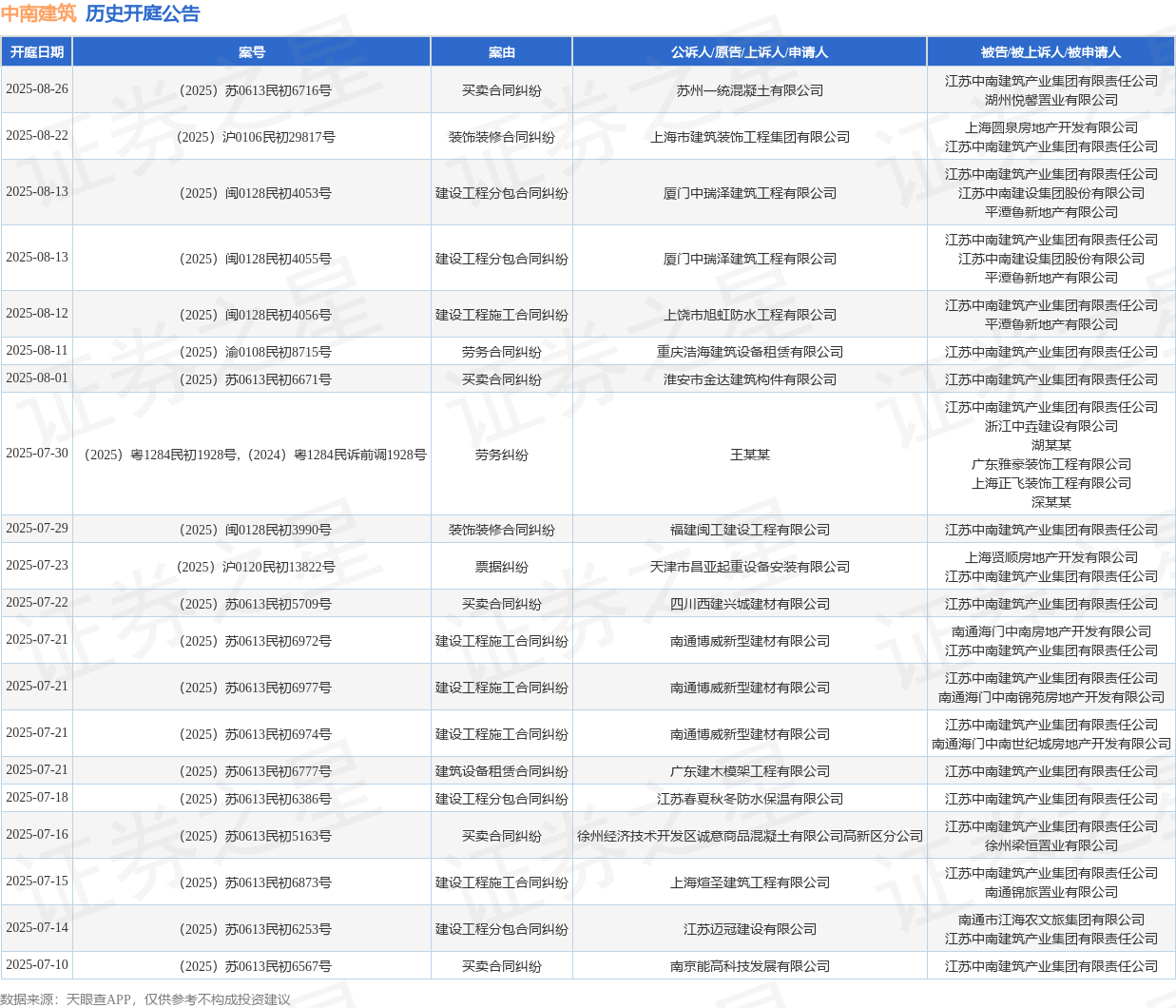Image resolution: width=1176 pixels, height=1008 pixels.
Task: Click plaintiff 广东建木模架工程有限公司
Action: point(750,771)
